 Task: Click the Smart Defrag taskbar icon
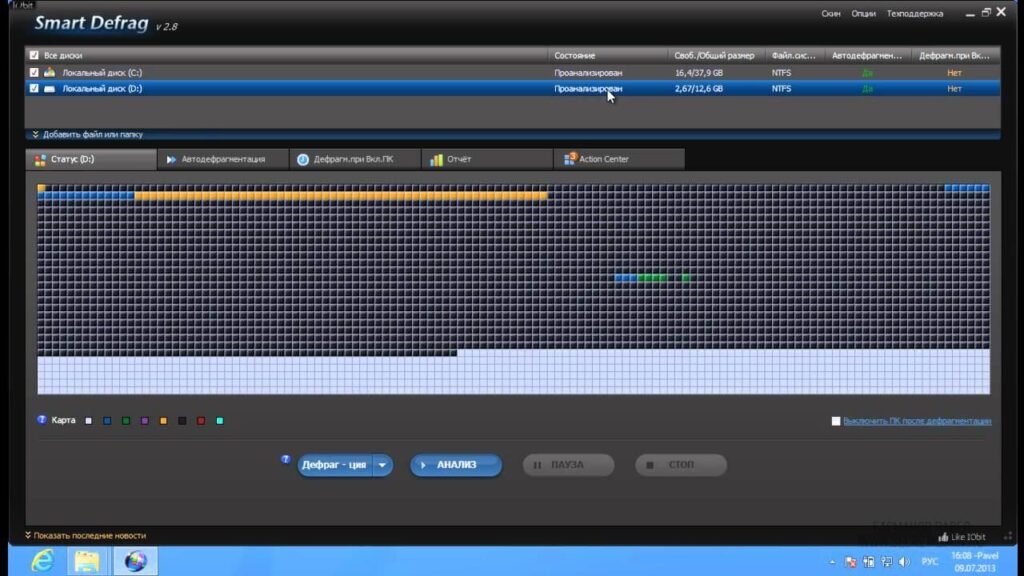pyautogui.click(x=135, y=561)
